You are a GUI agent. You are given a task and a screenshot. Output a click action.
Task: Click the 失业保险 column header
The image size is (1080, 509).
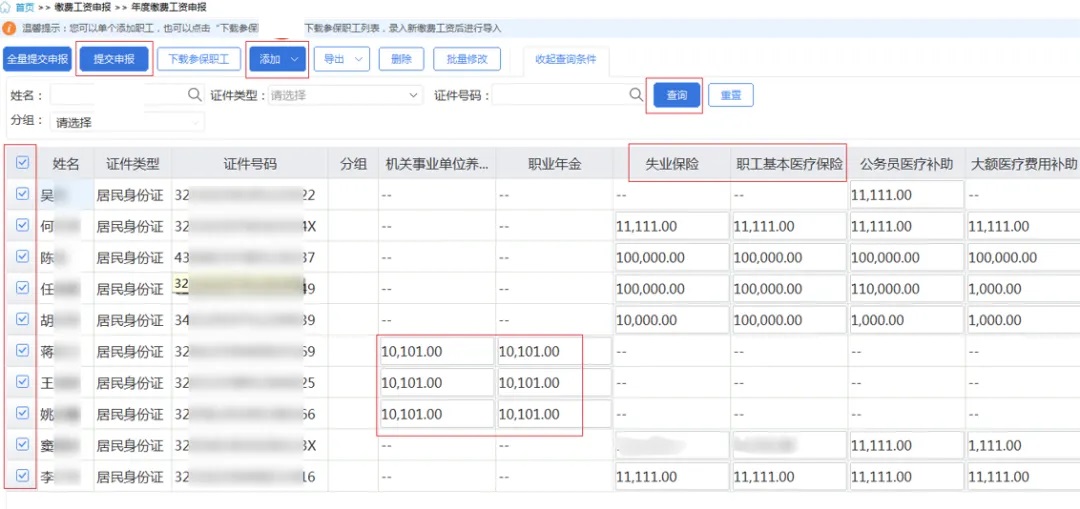671,164
